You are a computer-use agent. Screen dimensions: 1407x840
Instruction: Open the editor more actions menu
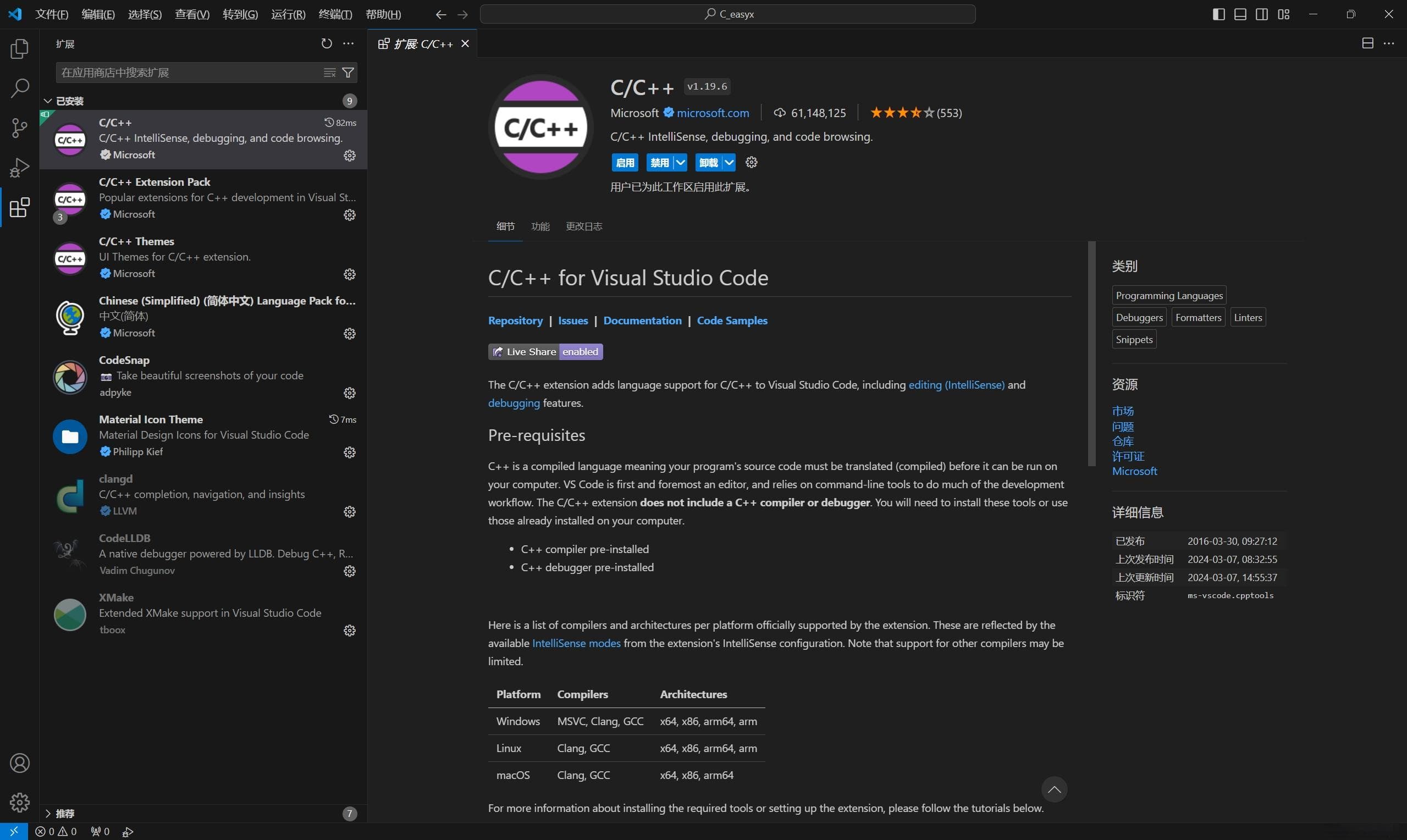coord(1389,43)
